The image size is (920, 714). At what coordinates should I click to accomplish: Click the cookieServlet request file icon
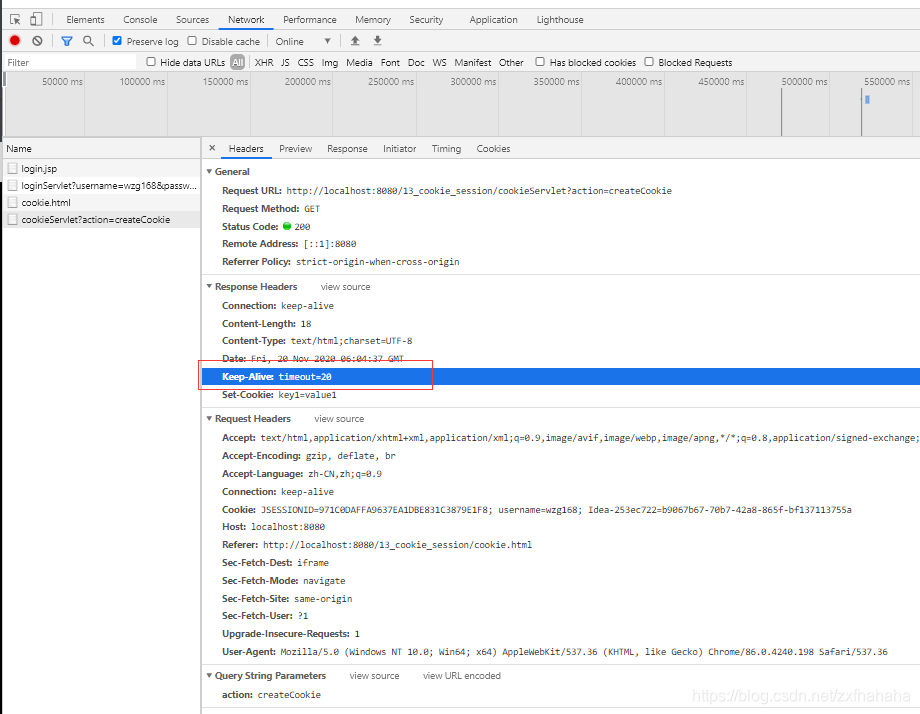coord(12,219)
